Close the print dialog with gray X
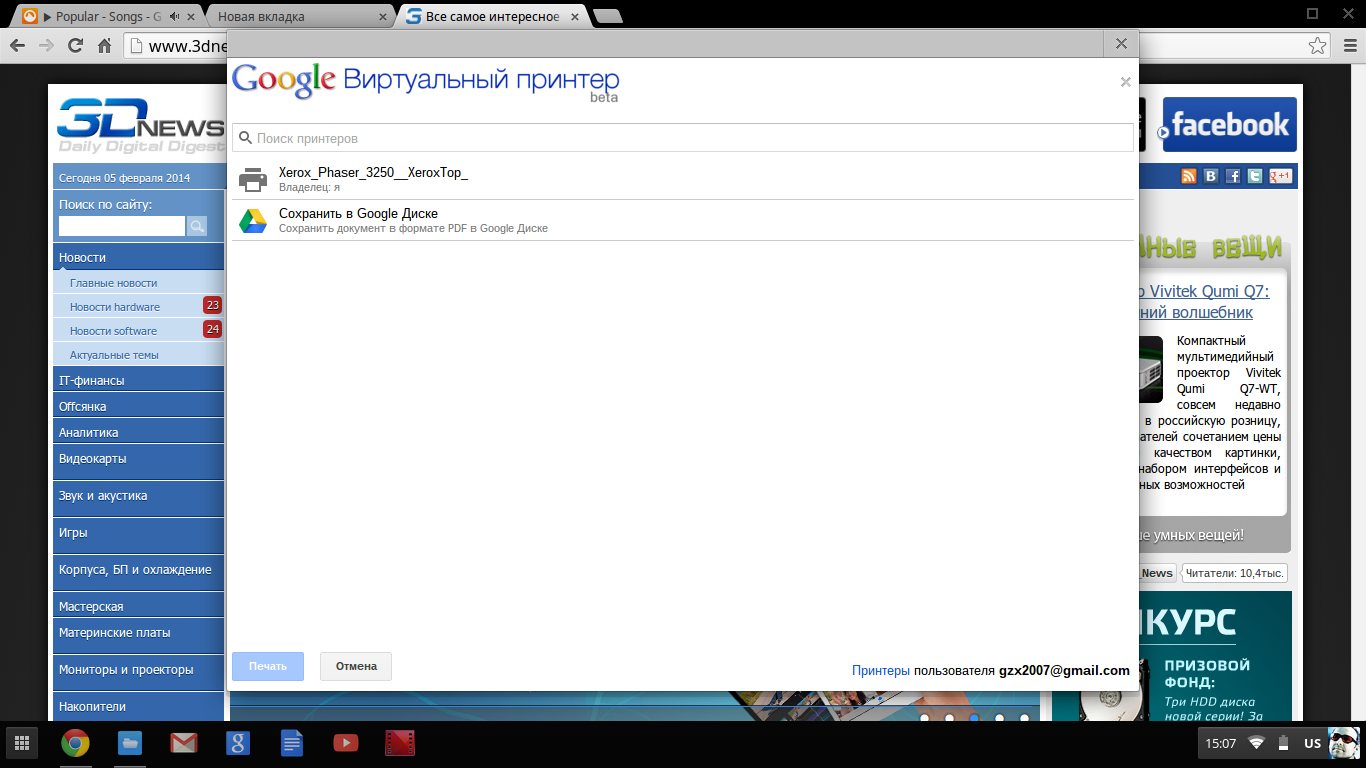The image size is (1366, 768). 1125,82
